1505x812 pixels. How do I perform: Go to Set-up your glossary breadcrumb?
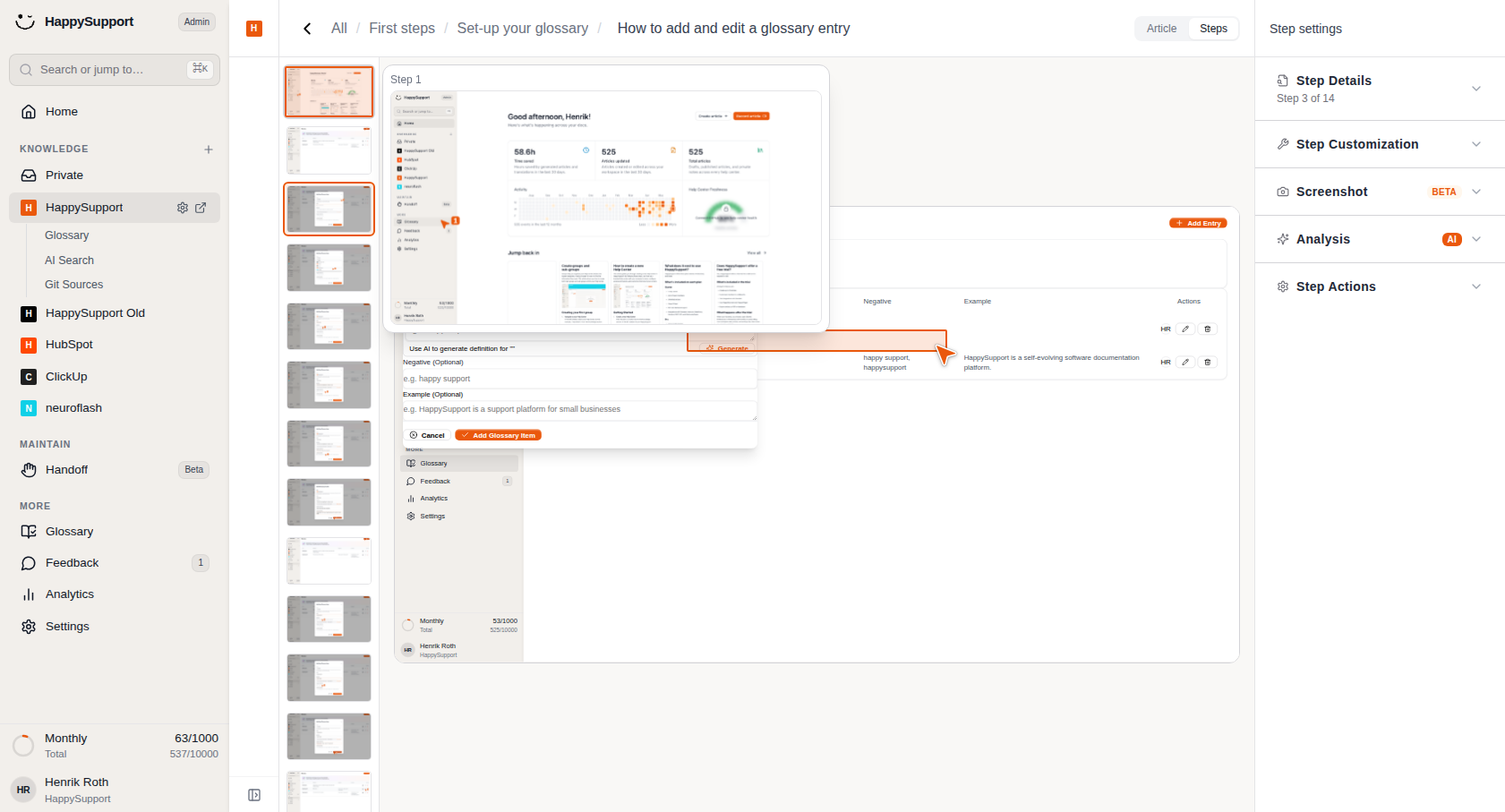(523, 29)
